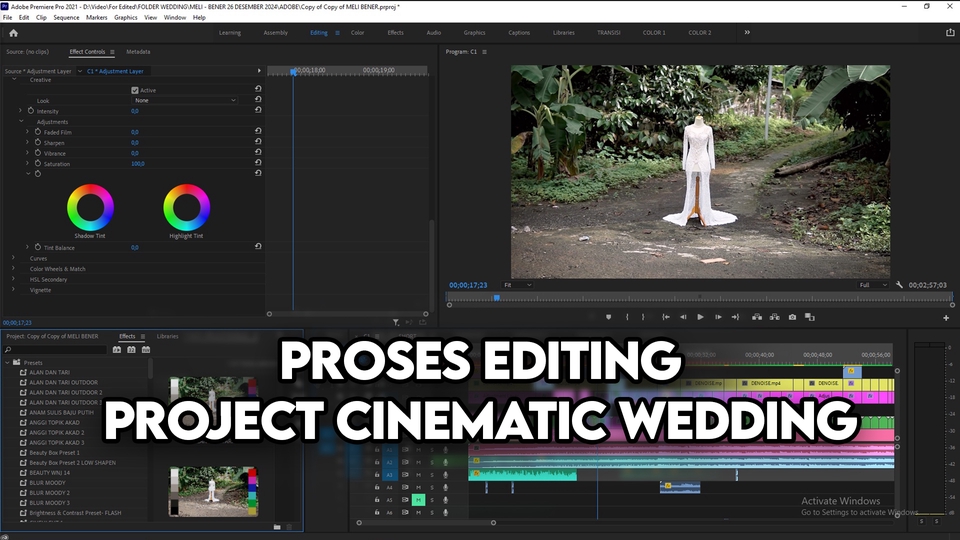Viewport: 960px width, 540px height.
Task: Click the Add Marker button in Program monitor
Action: coord(609,317)
